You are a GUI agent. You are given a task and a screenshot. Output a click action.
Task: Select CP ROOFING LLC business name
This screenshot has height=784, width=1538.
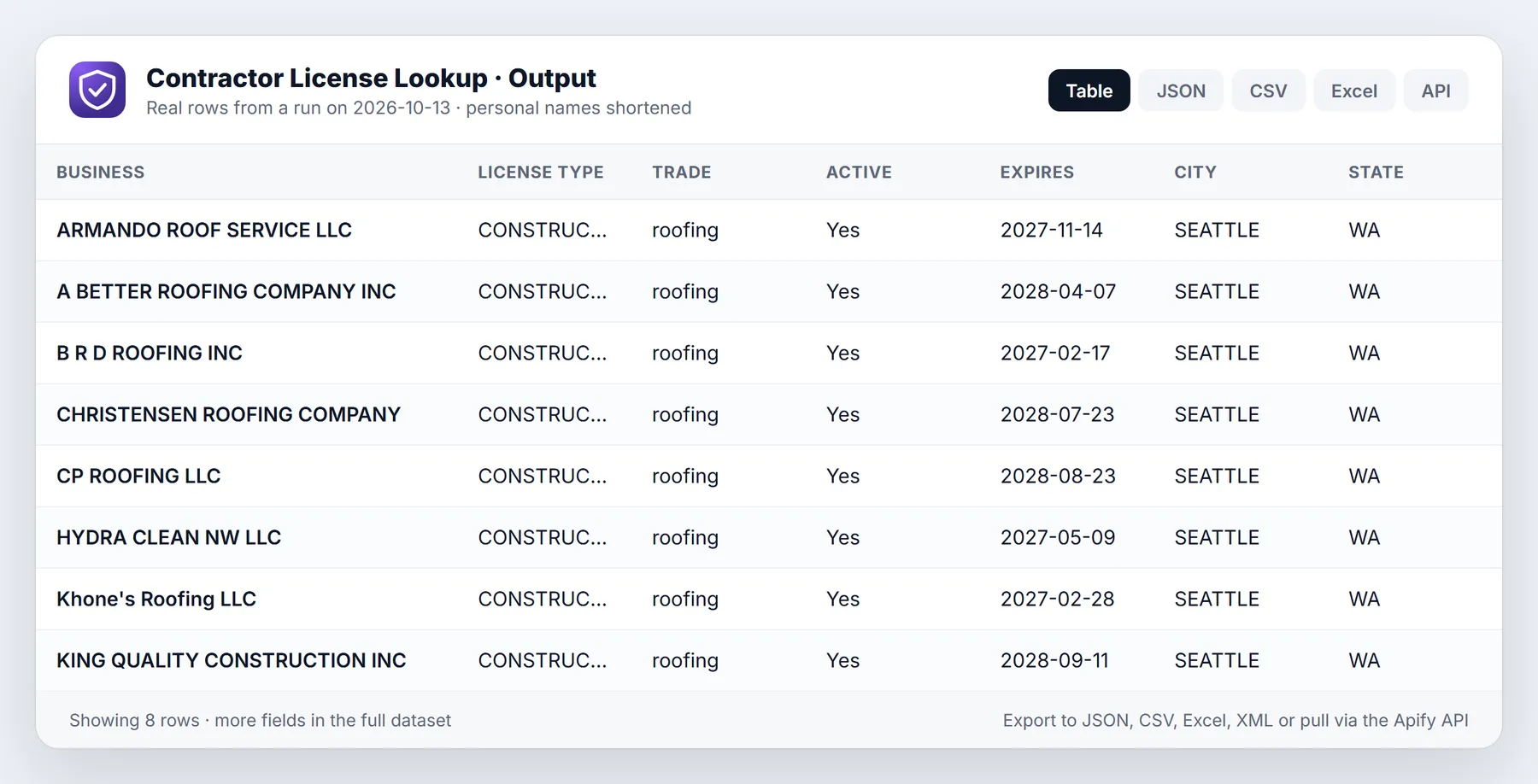[x=138, y=476]
